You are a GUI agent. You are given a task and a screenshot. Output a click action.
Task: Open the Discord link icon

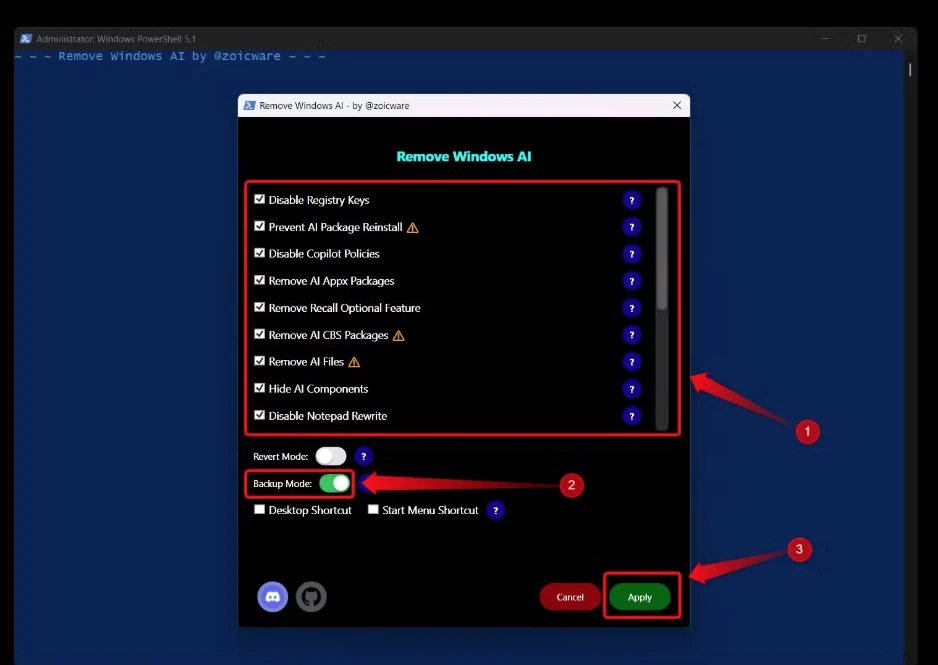point(273,597)
